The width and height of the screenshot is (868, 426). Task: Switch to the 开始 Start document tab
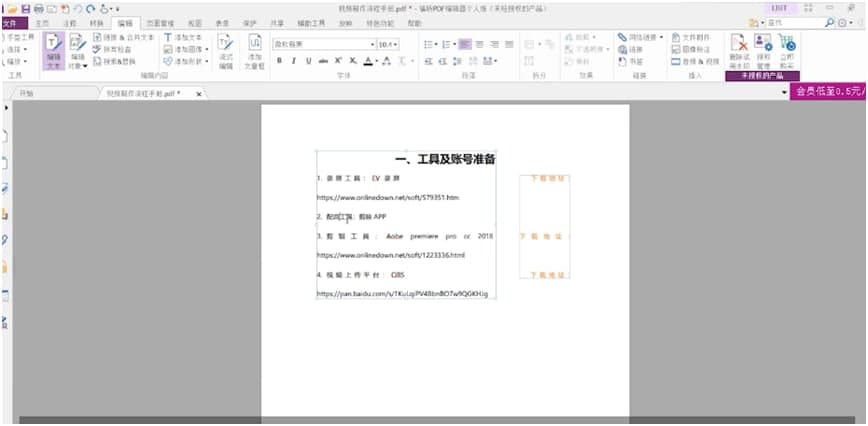pos(25,93)
